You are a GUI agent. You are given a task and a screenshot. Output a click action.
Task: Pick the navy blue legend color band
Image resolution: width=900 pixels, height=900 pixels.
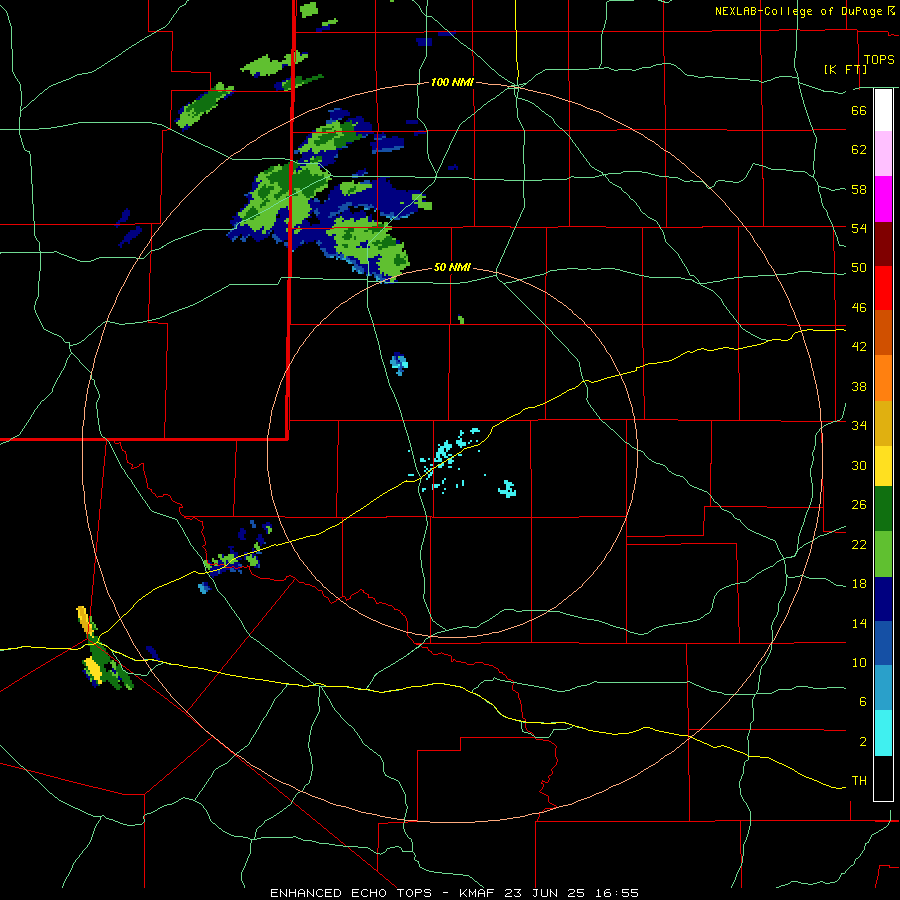pos(883,599)
